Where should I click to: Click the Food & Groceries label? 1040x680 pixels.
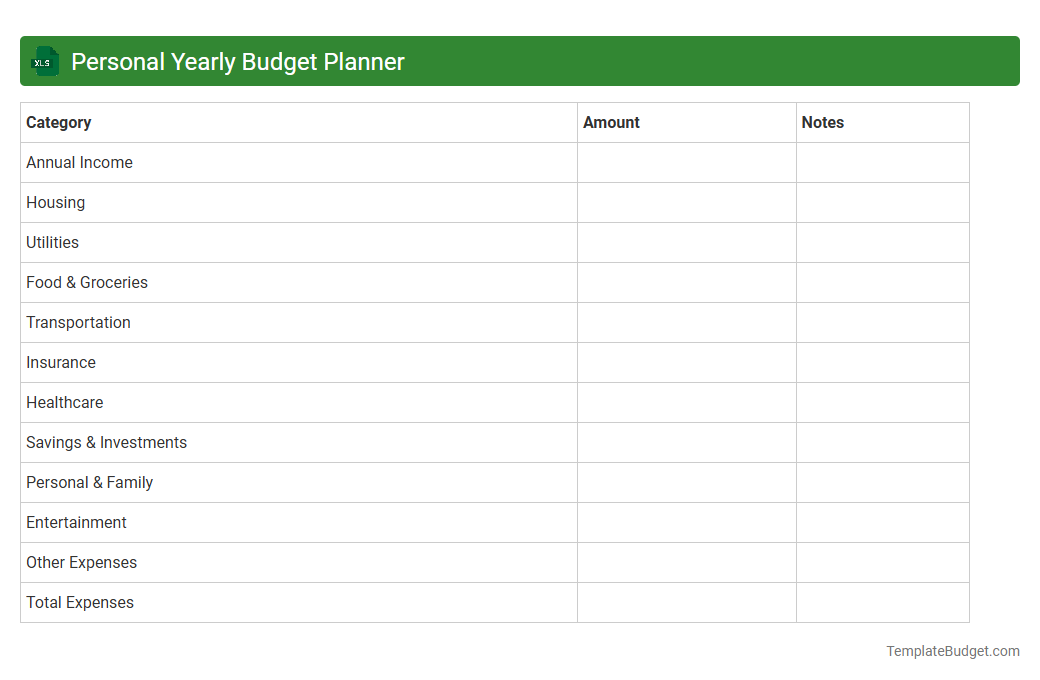point(87,282)
